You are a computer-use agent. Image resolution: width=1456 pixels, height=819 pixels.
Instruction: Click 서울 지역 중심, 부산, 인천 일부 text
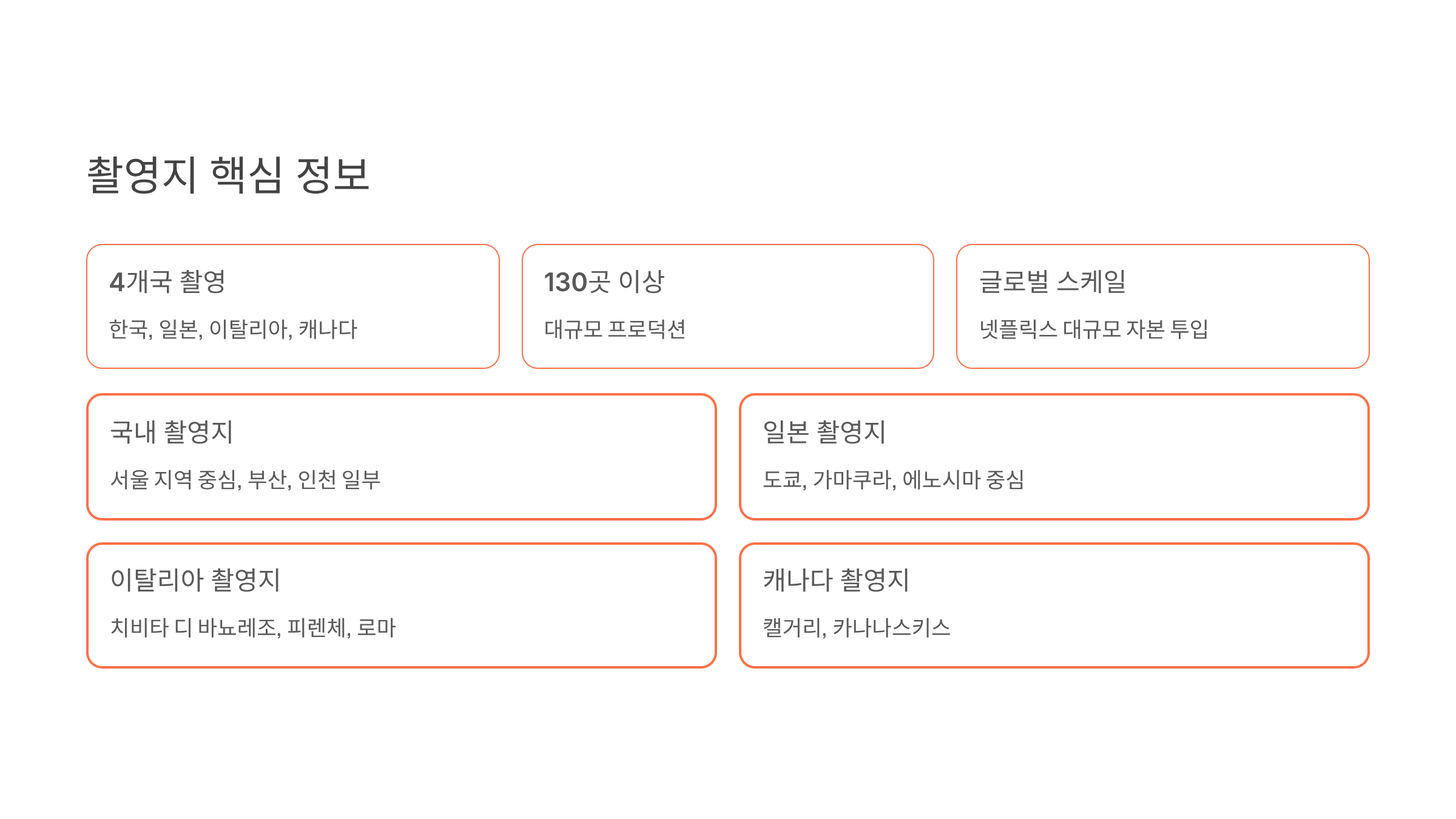click(245, 479)
